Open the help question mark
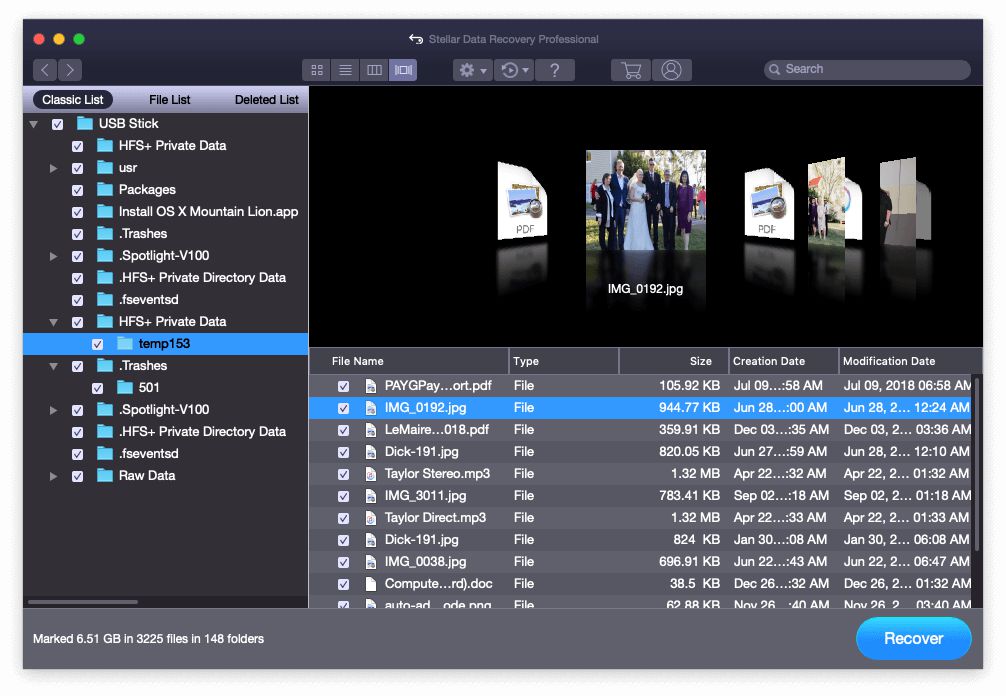1006x696 pixels. 555,70
